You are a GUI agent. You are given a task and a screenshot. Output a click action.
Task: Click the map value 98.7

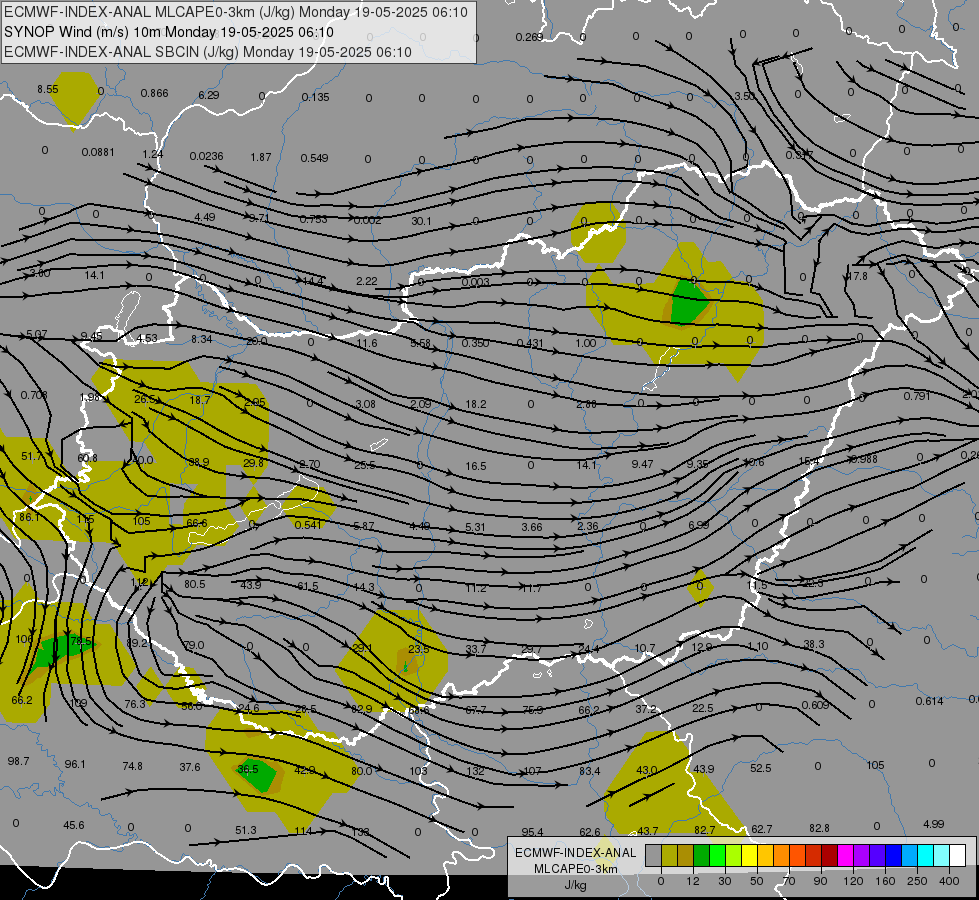(x=18, y=761)
